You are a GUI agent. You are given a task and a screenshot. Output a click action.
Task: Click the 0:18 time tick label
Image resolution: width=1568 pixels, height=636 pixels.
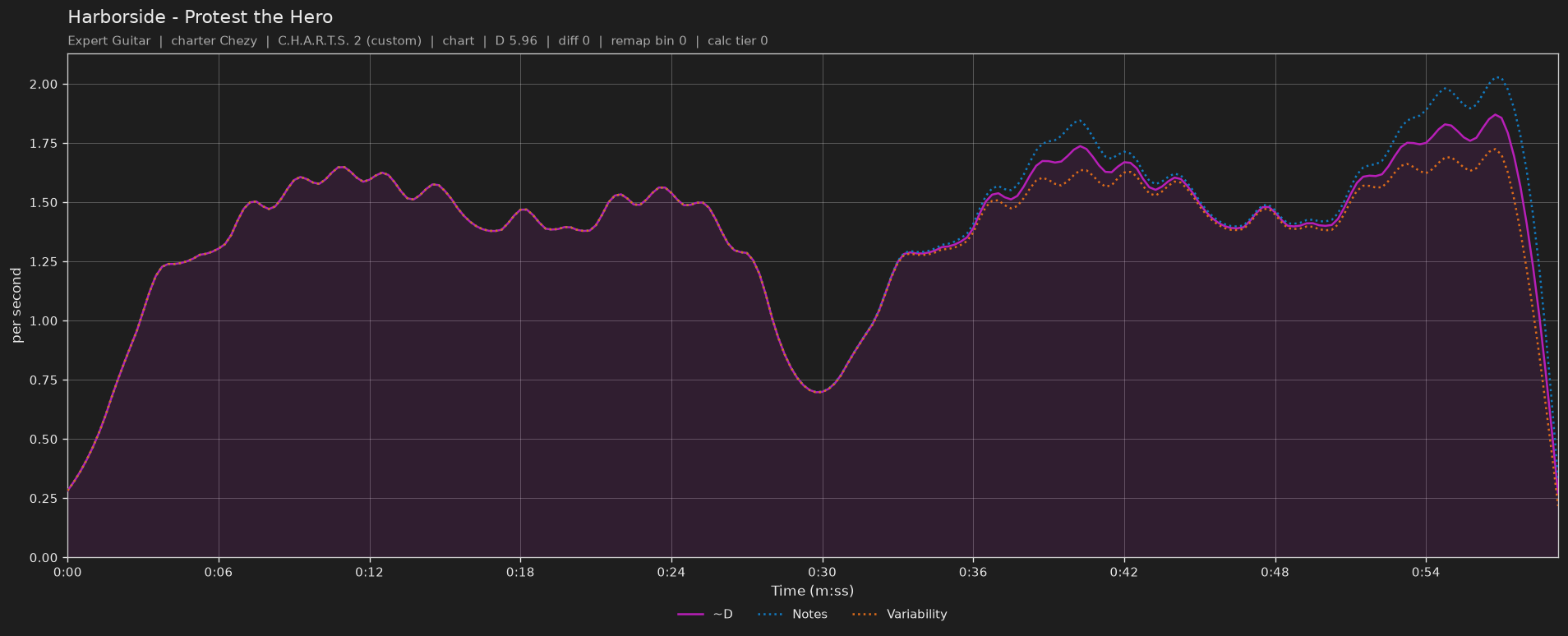pyautogui.click(x=520, y=572)
